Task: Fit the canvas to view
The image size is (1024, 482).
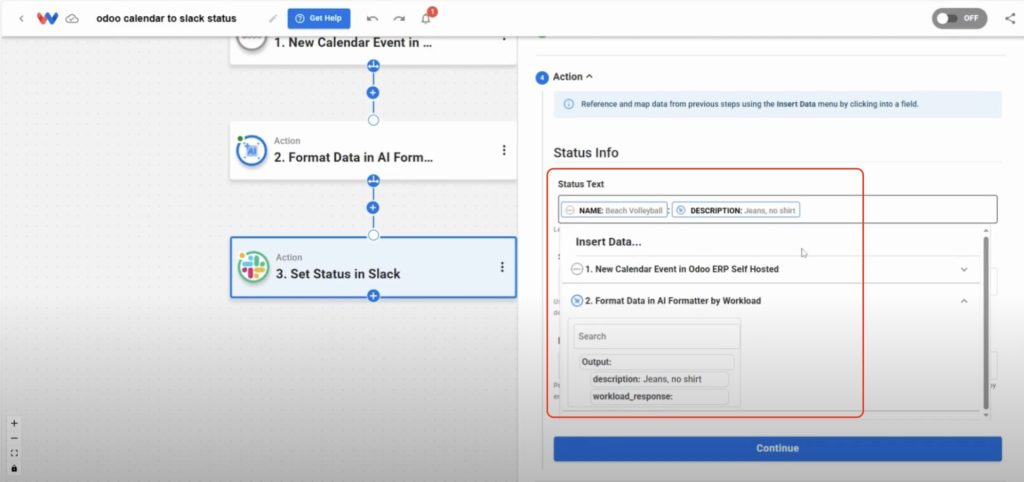Action: click(x=14, y=453)
